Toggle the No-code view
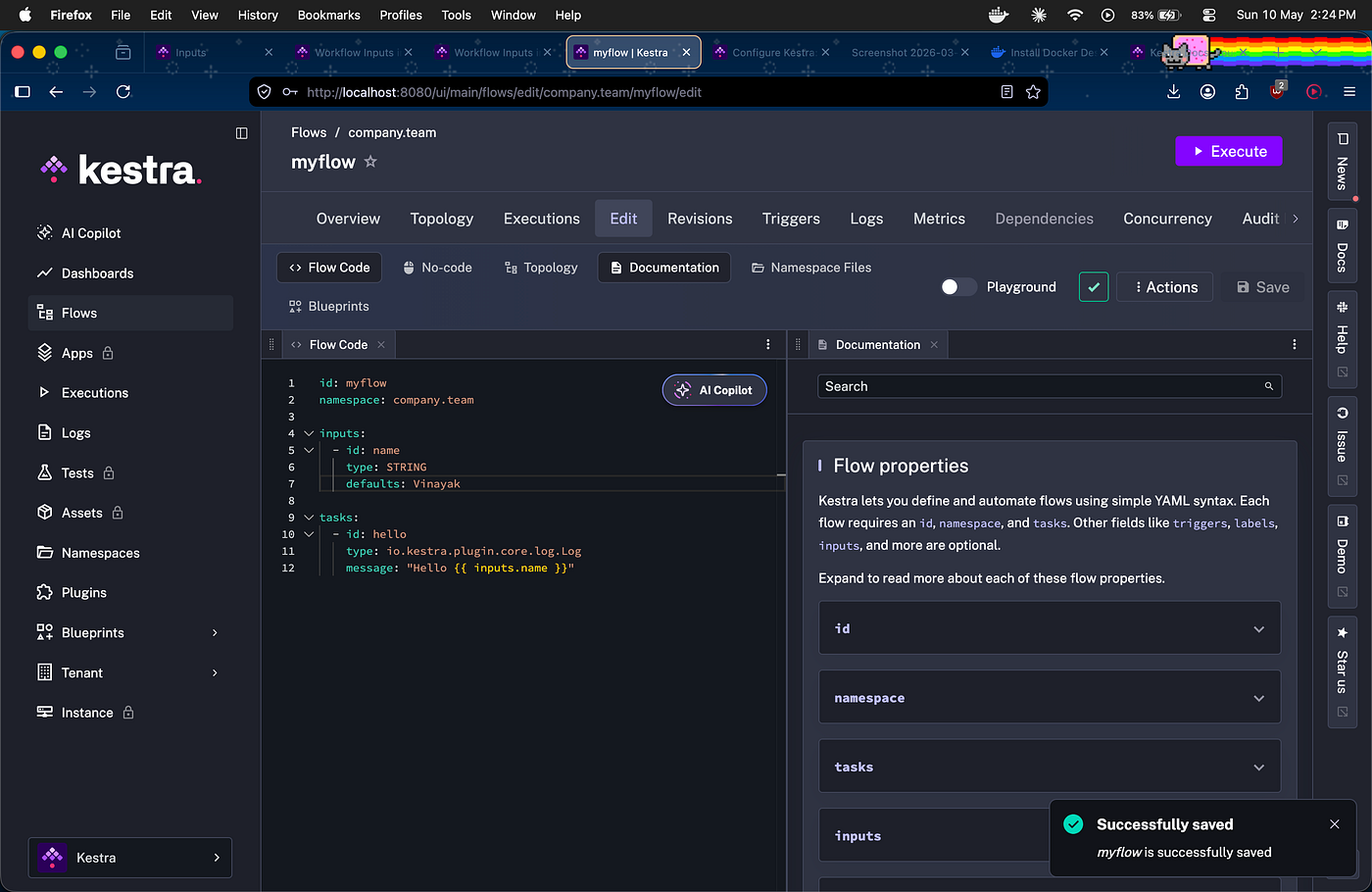Viewport: 1372px width, 892px height. [x=437, y=268]
